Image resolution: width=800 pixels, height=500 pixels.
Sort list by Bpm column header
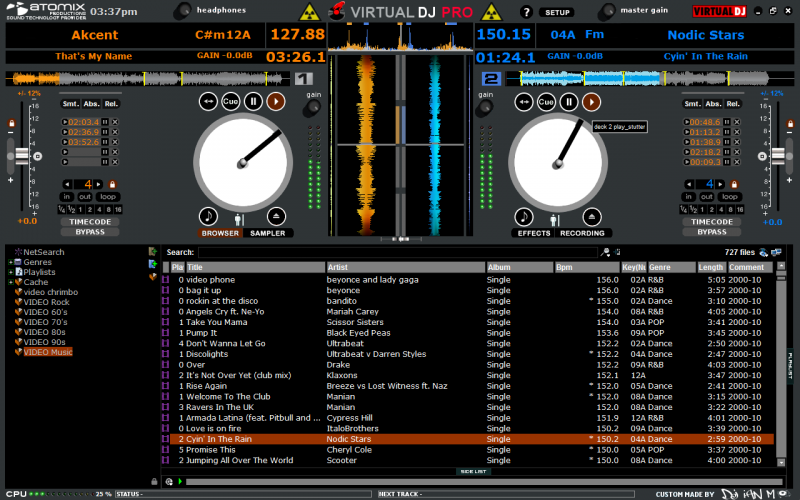[587, 267]
